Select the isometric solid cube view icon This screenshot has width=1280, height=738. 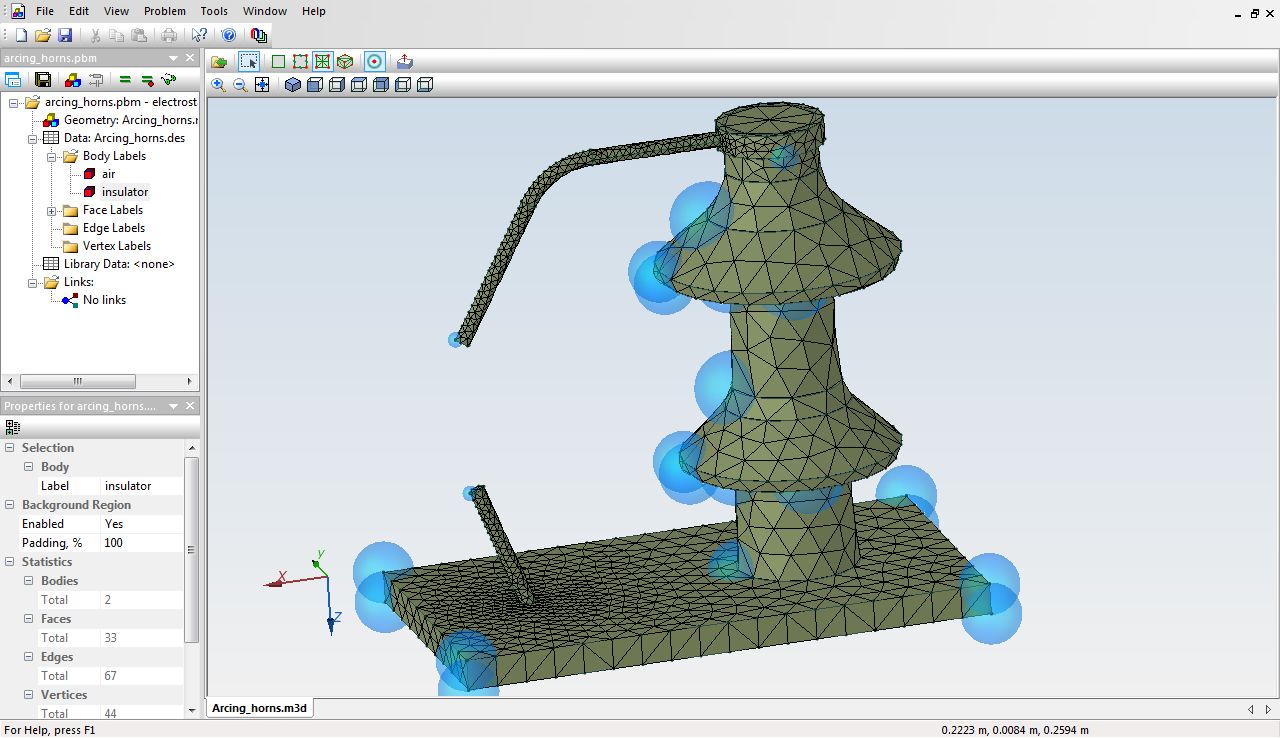[293, 85]
